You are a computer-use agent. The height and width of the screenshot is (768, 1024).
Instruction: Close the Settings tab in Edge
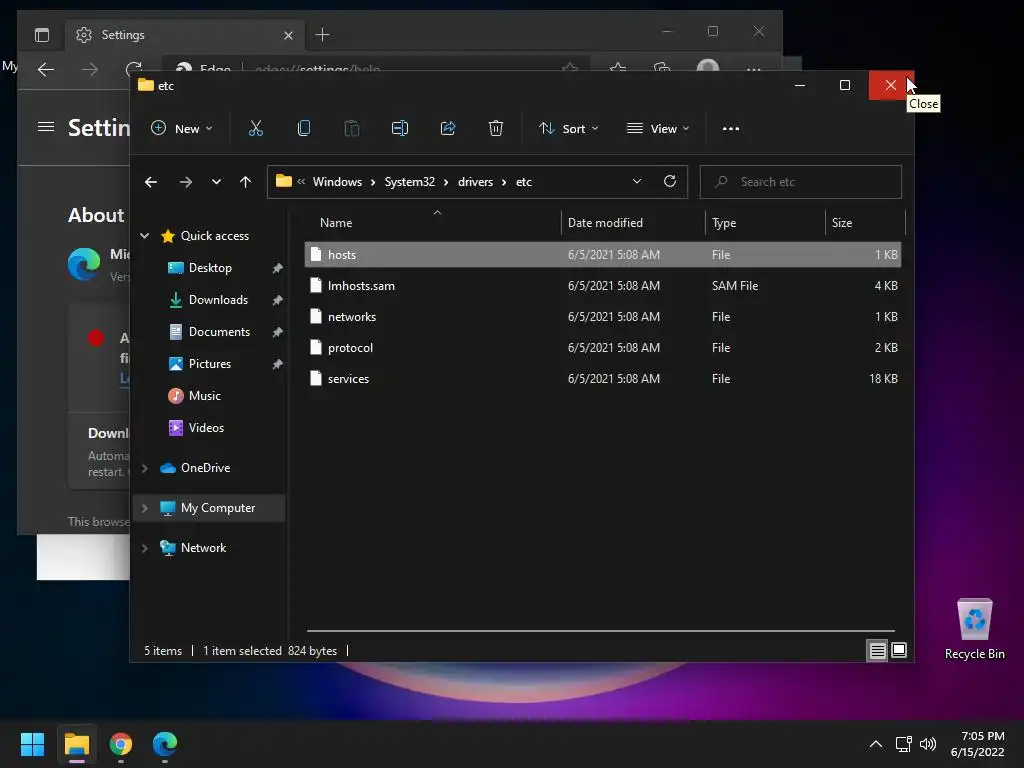point(288,35)
